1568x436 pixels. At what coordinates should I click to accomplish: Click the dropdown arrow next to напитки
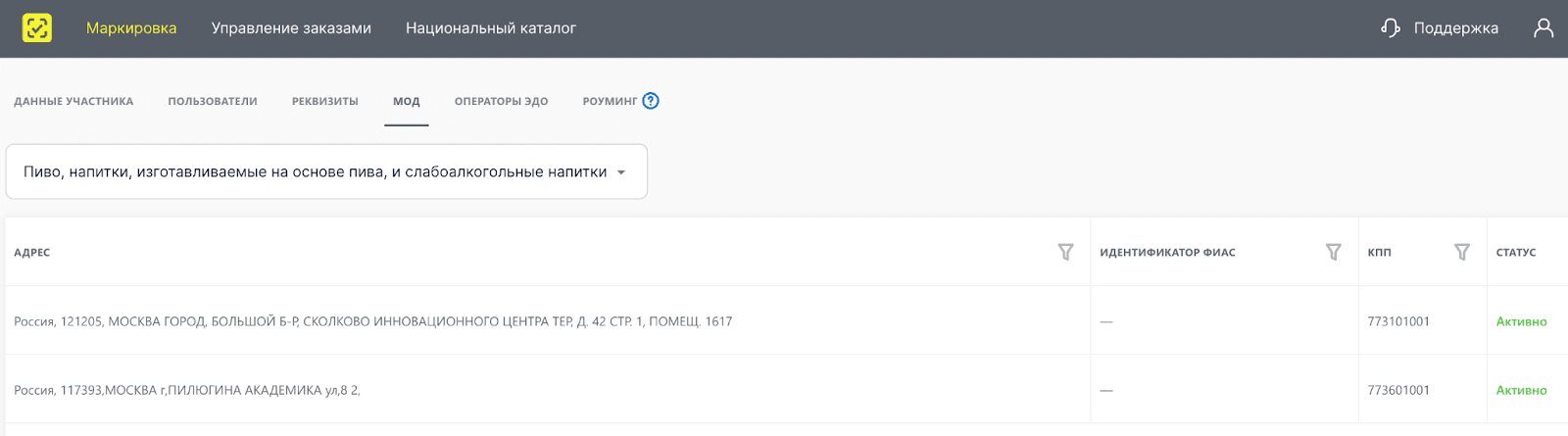pyautogui.click(x=621, y=172)
